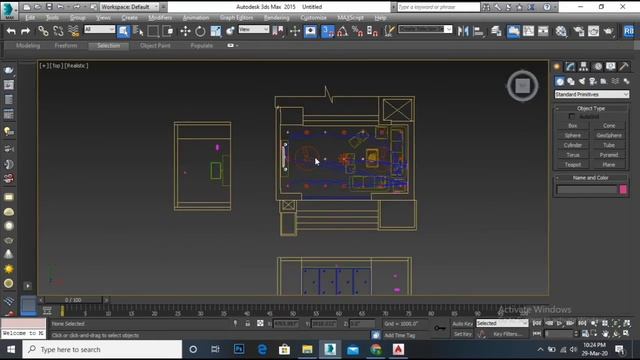Open the Workspace: Default dropdown

[129, 7]
